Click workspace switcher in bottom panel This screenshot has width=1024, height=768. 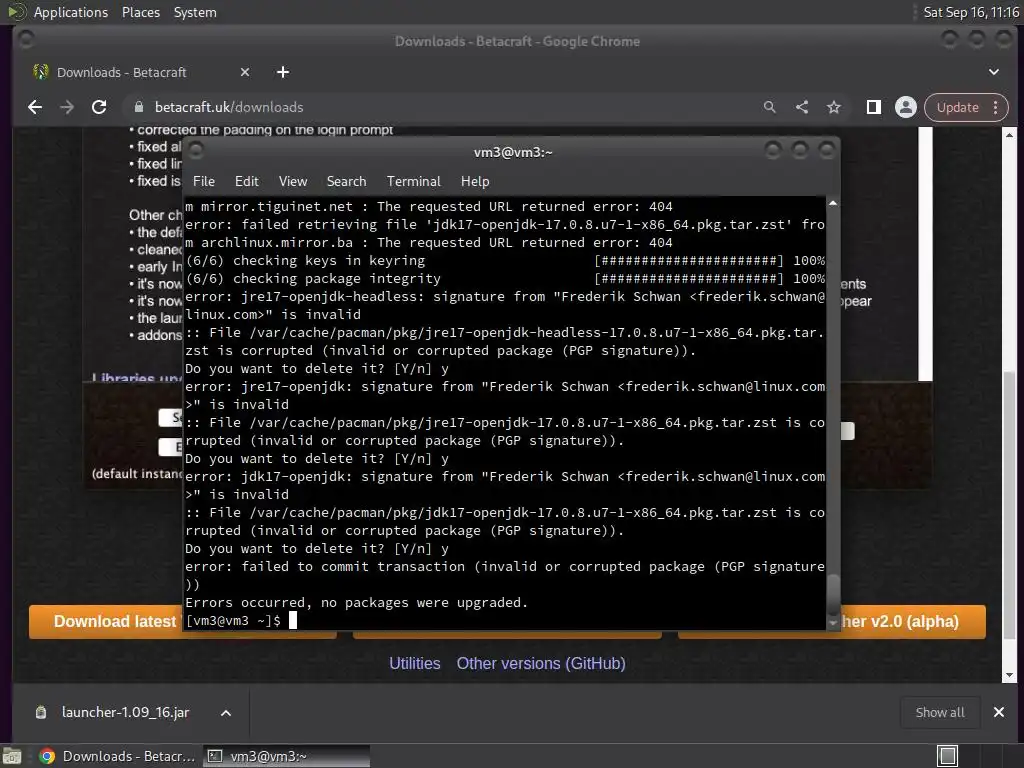coord(948,756)
